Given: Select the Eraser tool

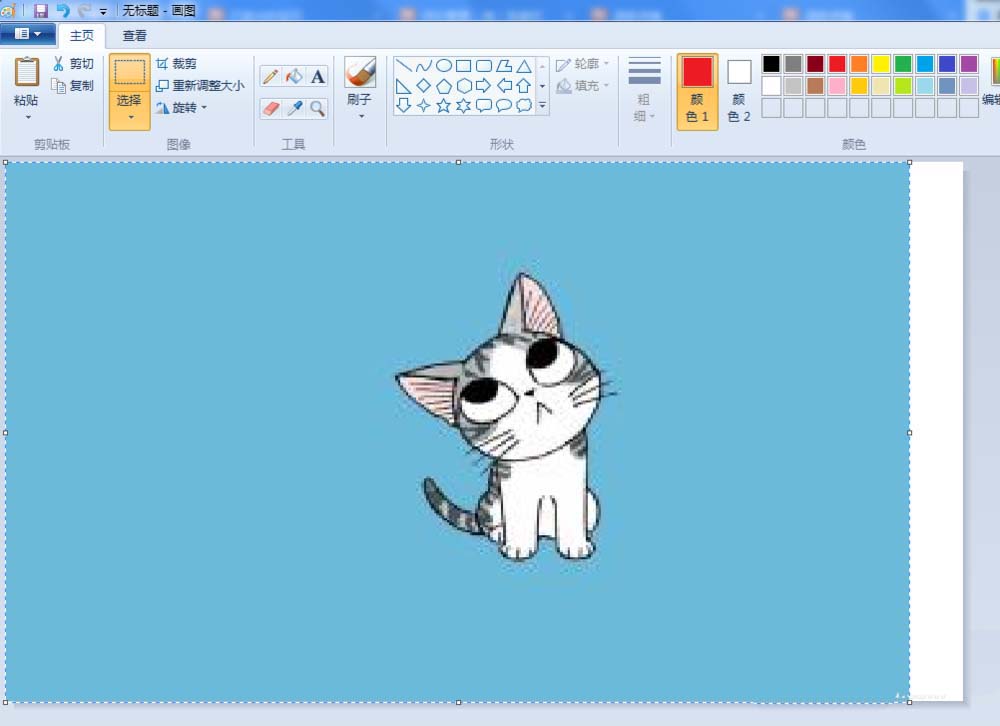Looking at the screenshot, I should [270, 108].
